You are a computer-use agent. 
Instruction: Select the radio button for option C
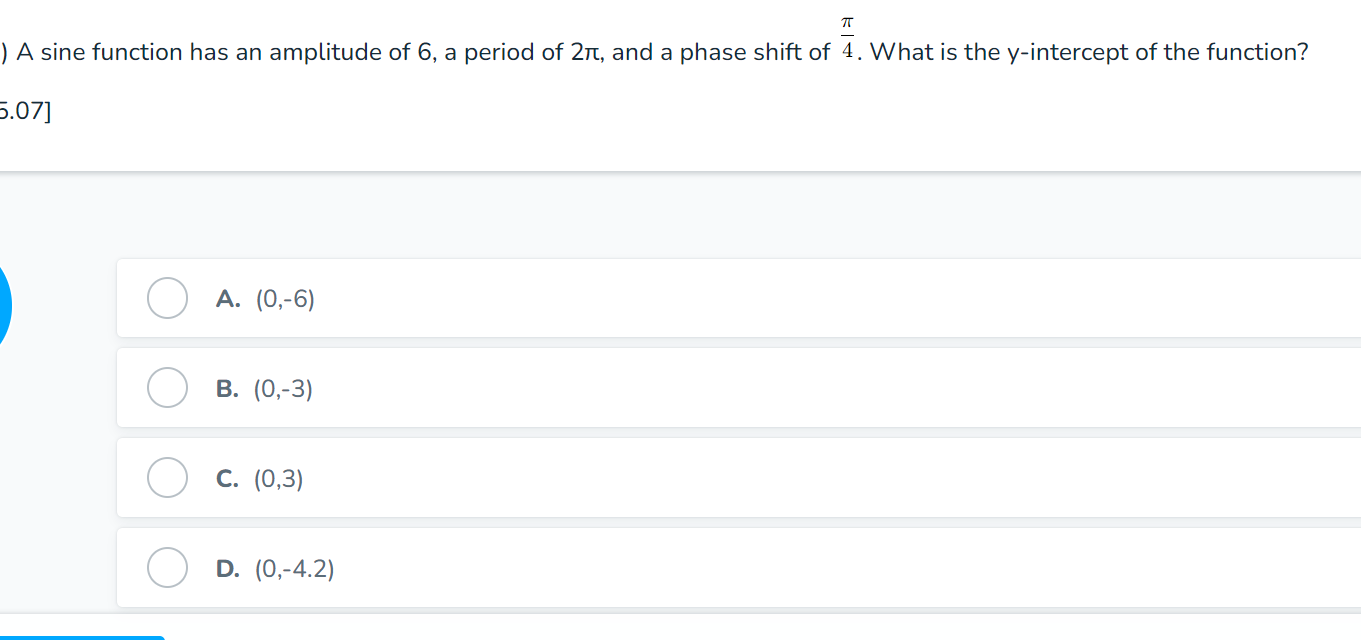[167, 478]
